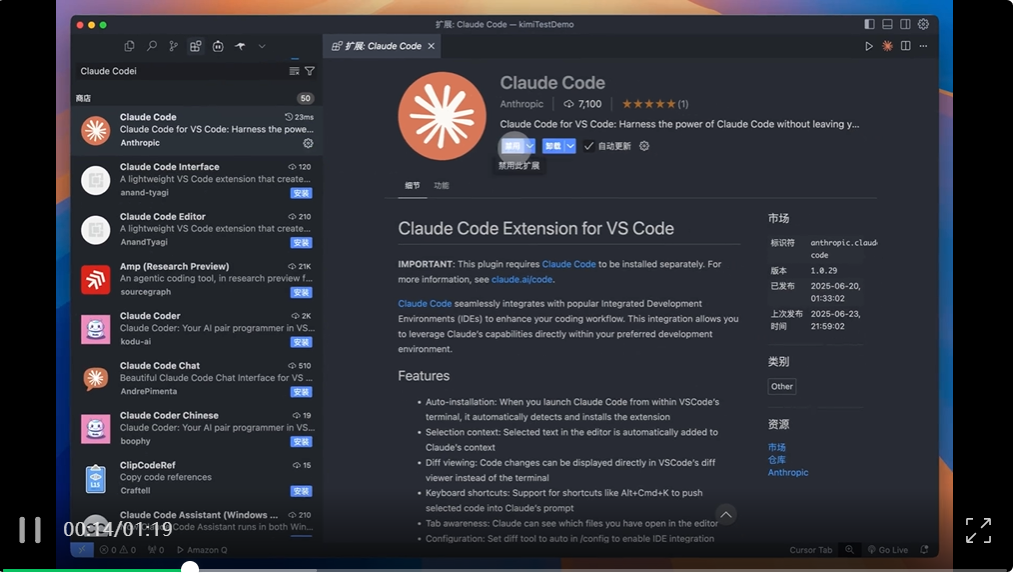Click the Go Live status bar button

point(887,550)
